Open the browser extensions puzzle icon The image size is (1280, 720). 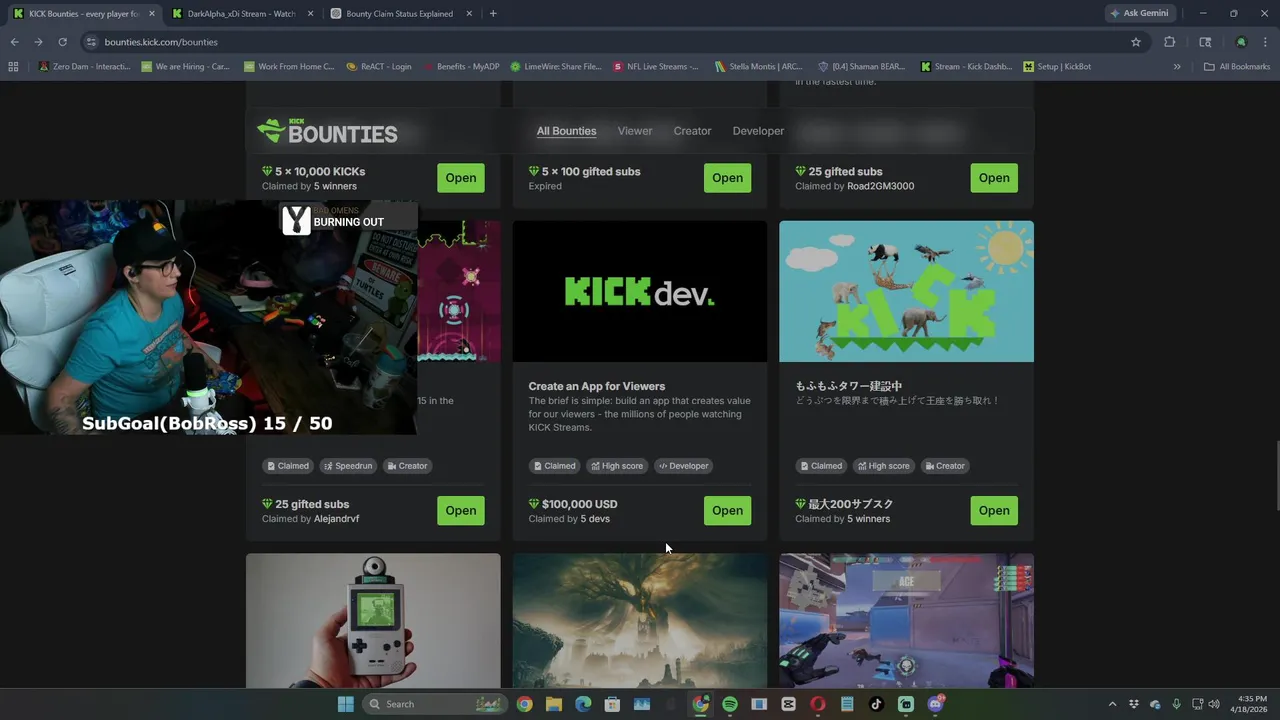[1169, 42]
